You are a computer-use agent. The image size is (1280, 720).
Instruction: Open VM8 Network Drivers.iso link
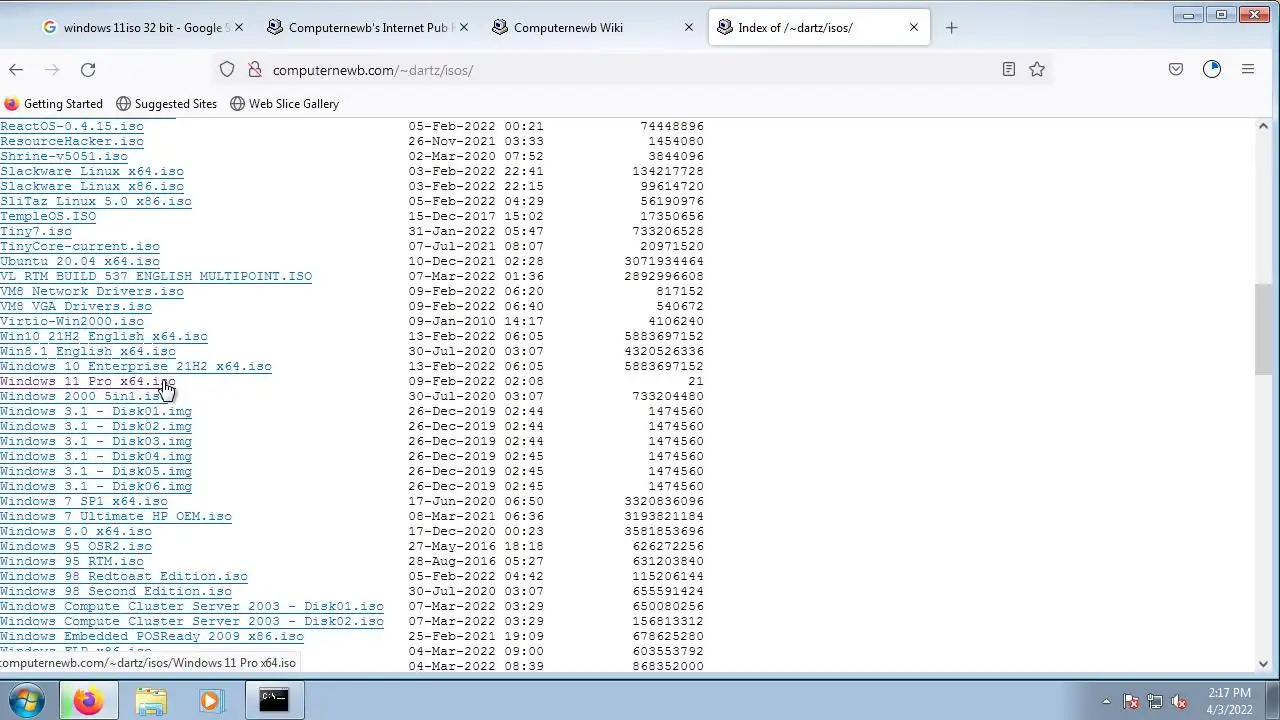coord(92,291)
